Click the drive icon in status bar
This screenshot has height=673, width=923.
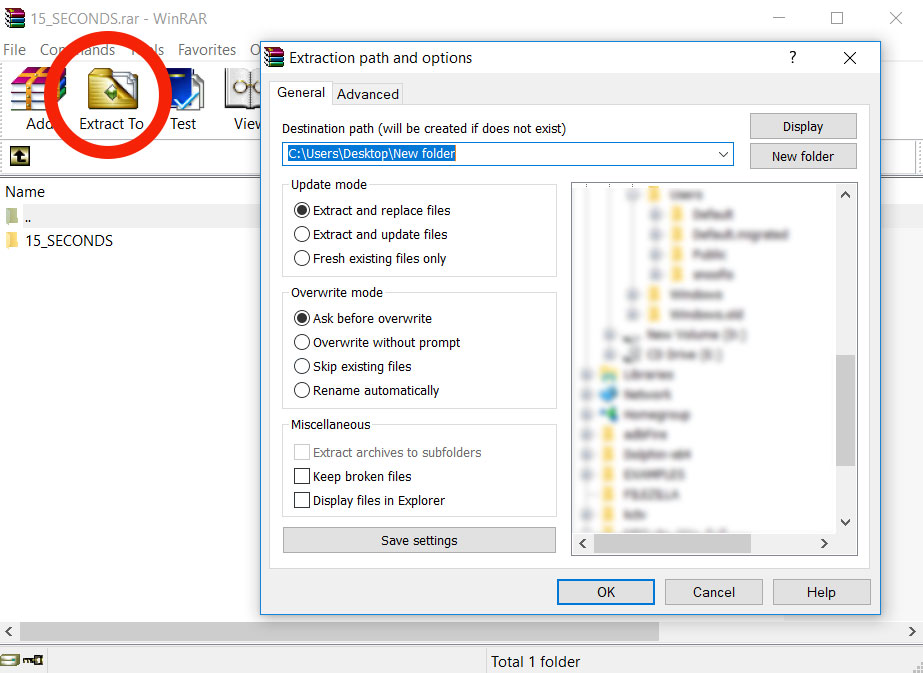(10, 660)
